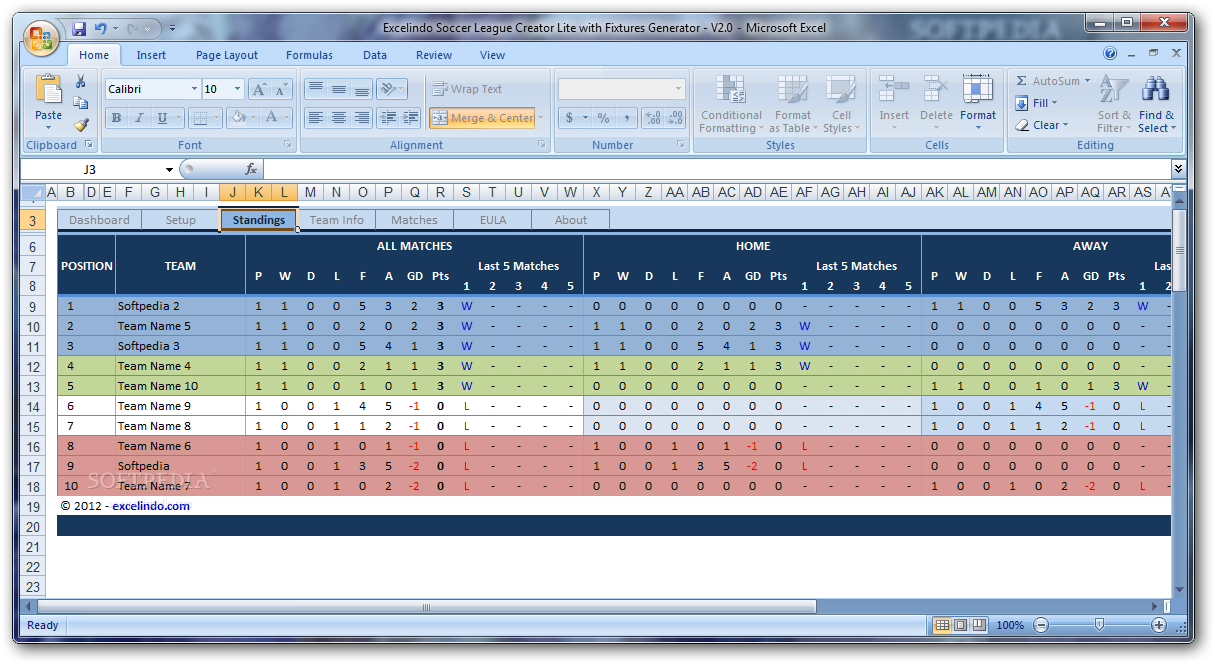Switch to Normal view in status bar
1215x664 pixels.
[x=941, y=625]
